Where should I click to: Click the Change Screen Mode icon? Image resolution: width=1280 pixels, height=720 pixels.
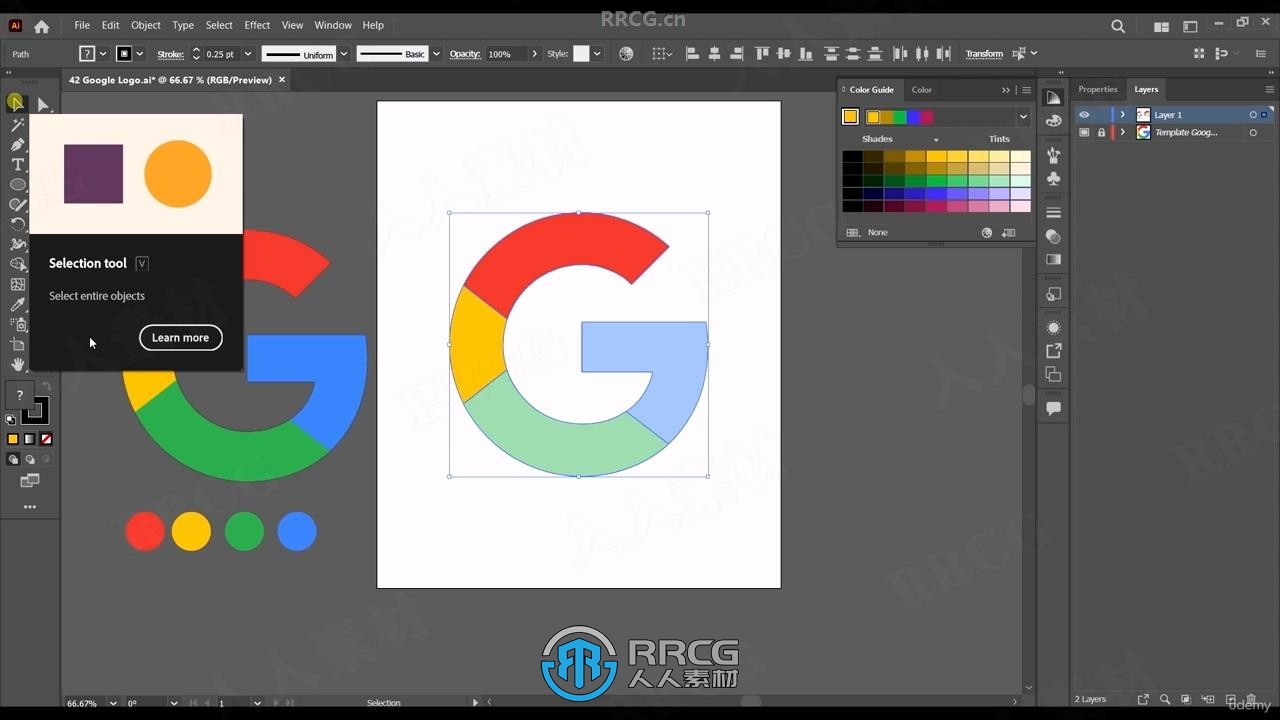pos(30,481)
